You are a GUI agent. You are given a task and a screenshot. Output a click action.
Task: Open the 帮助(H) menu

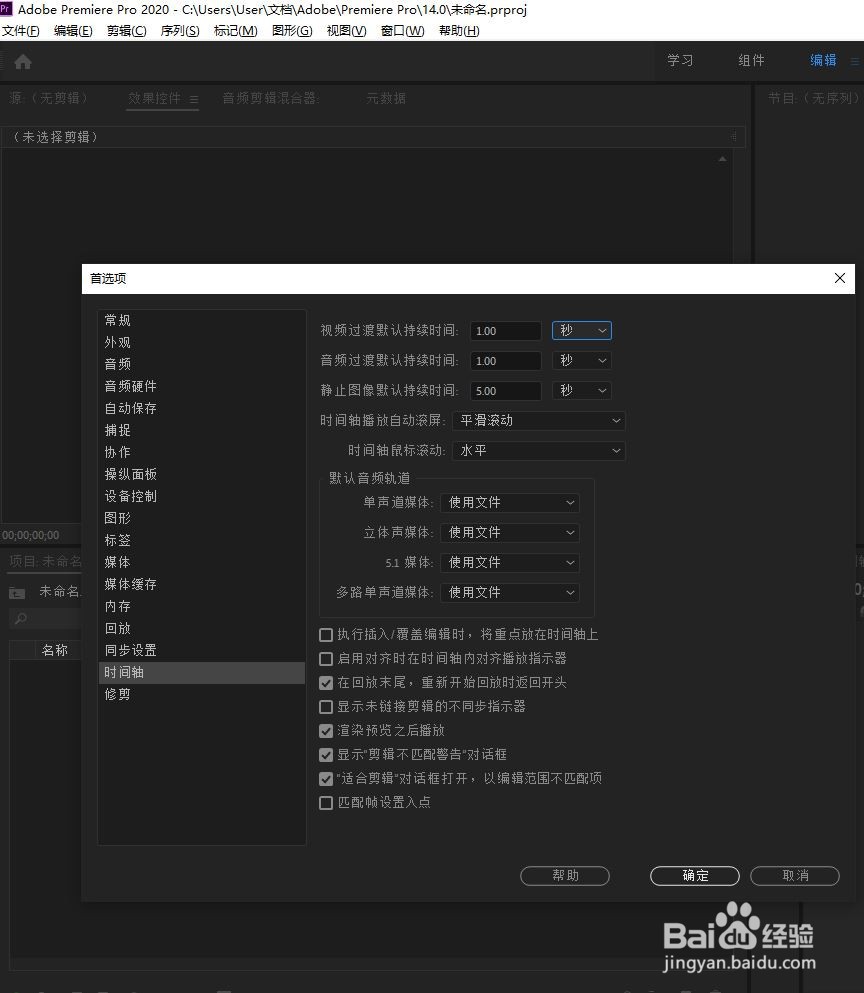click(x=459, y=30)
